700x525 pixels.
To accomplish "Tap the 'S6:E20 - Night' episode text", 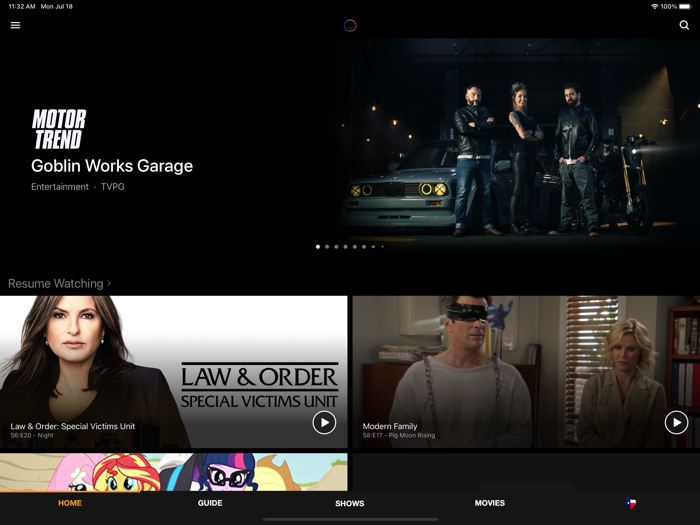I will point(32,435).
